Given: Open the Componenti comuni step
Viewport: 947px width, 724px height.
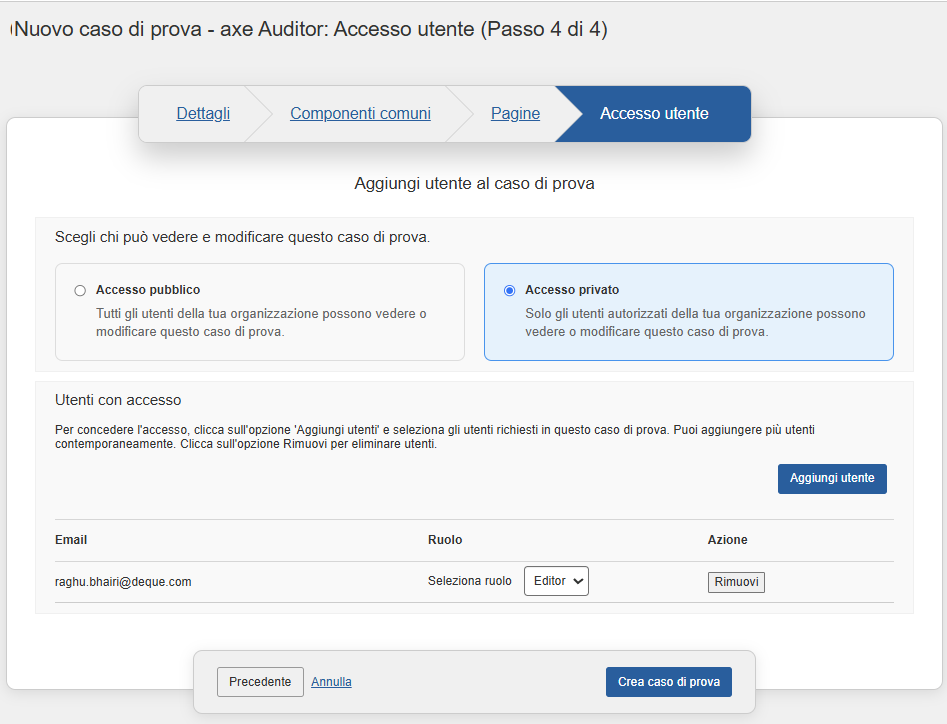Looking at the screenshot, I should click(x=360, y=114).
